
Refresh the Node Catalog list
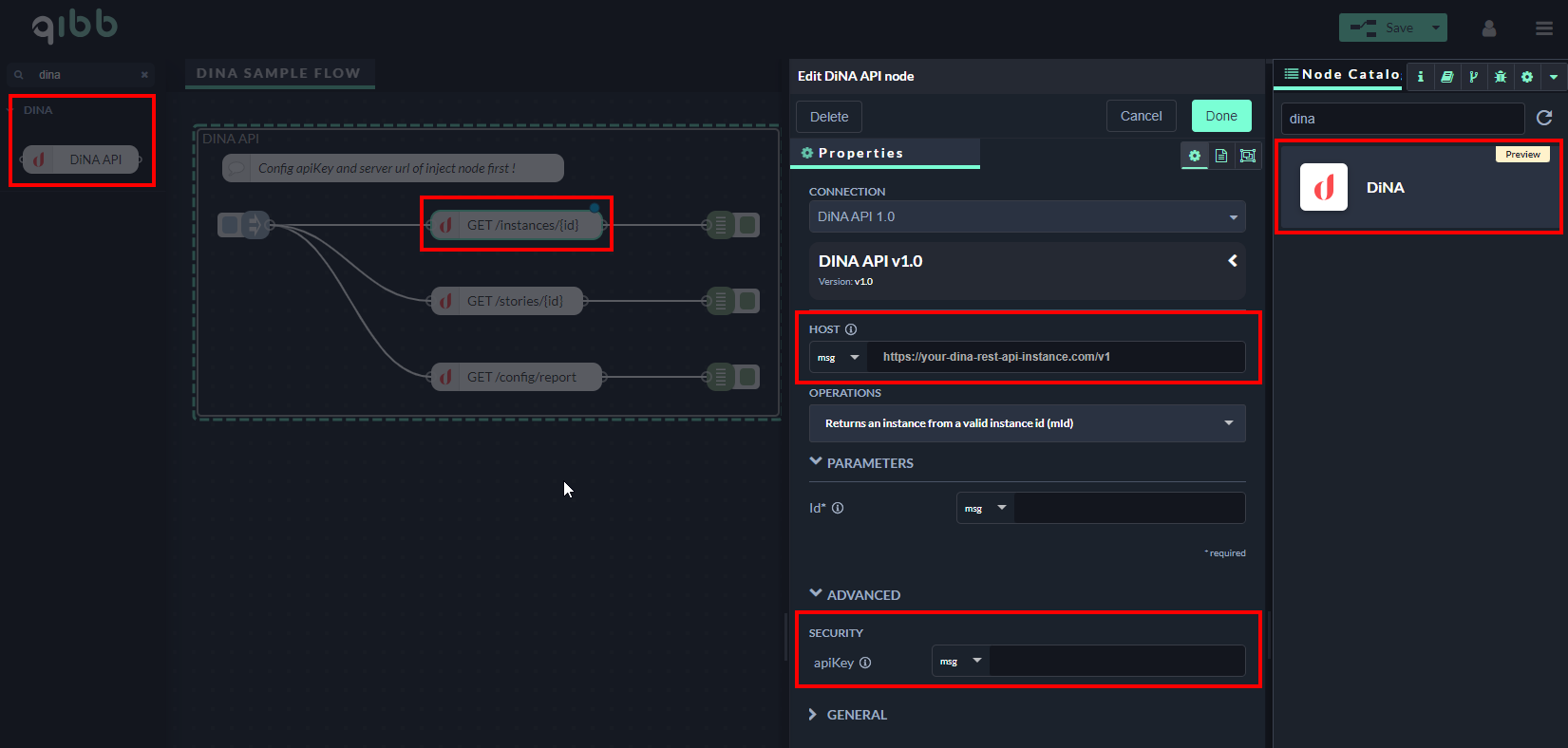pos(1544,118)
